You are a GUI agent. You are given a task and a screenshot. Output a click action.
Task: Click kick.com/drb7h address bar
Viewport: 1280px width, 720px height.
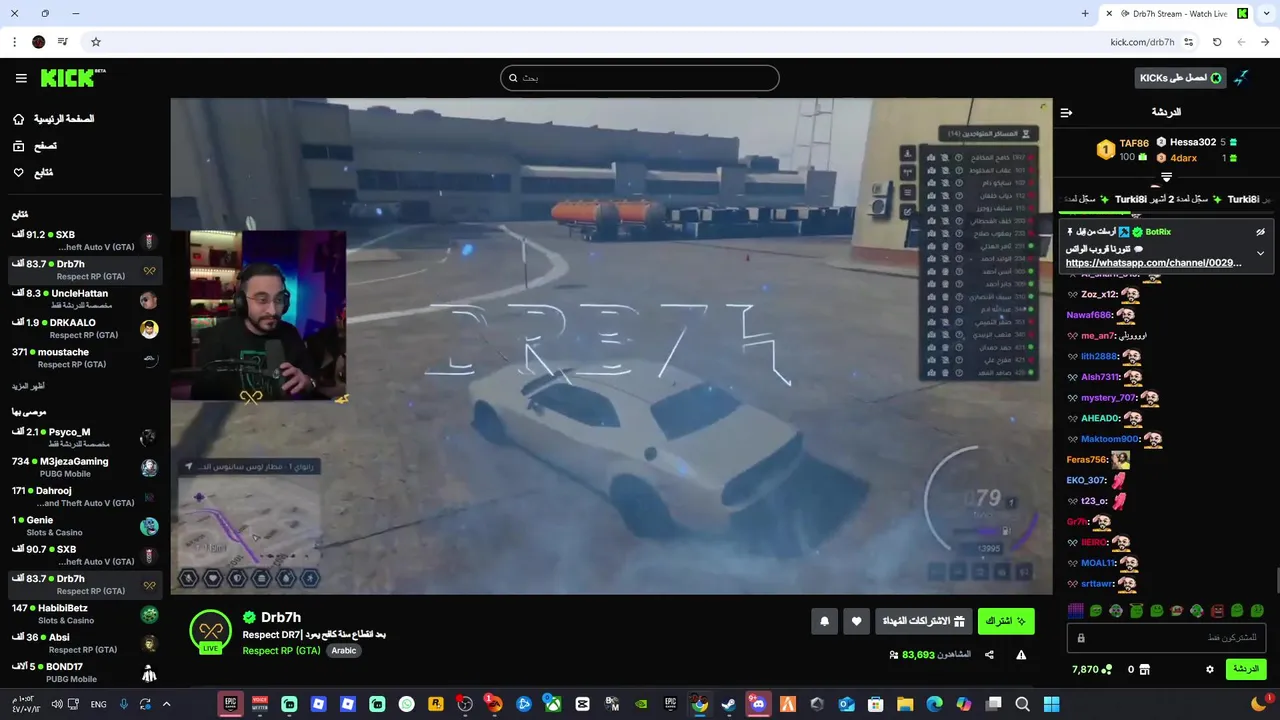(x=1142, y=42)
